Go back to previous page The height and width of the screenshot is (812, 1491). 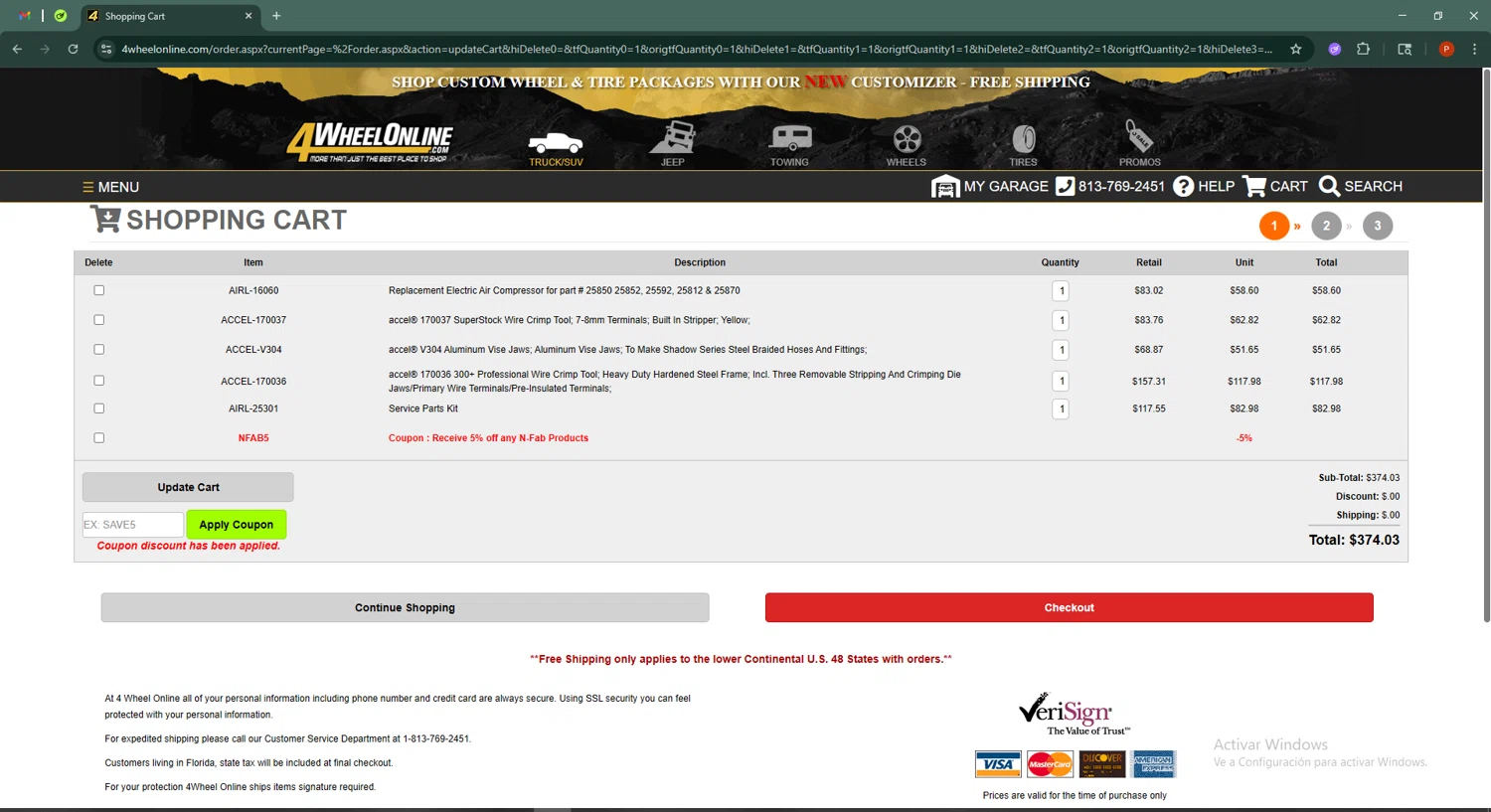(x=17, y=49)
